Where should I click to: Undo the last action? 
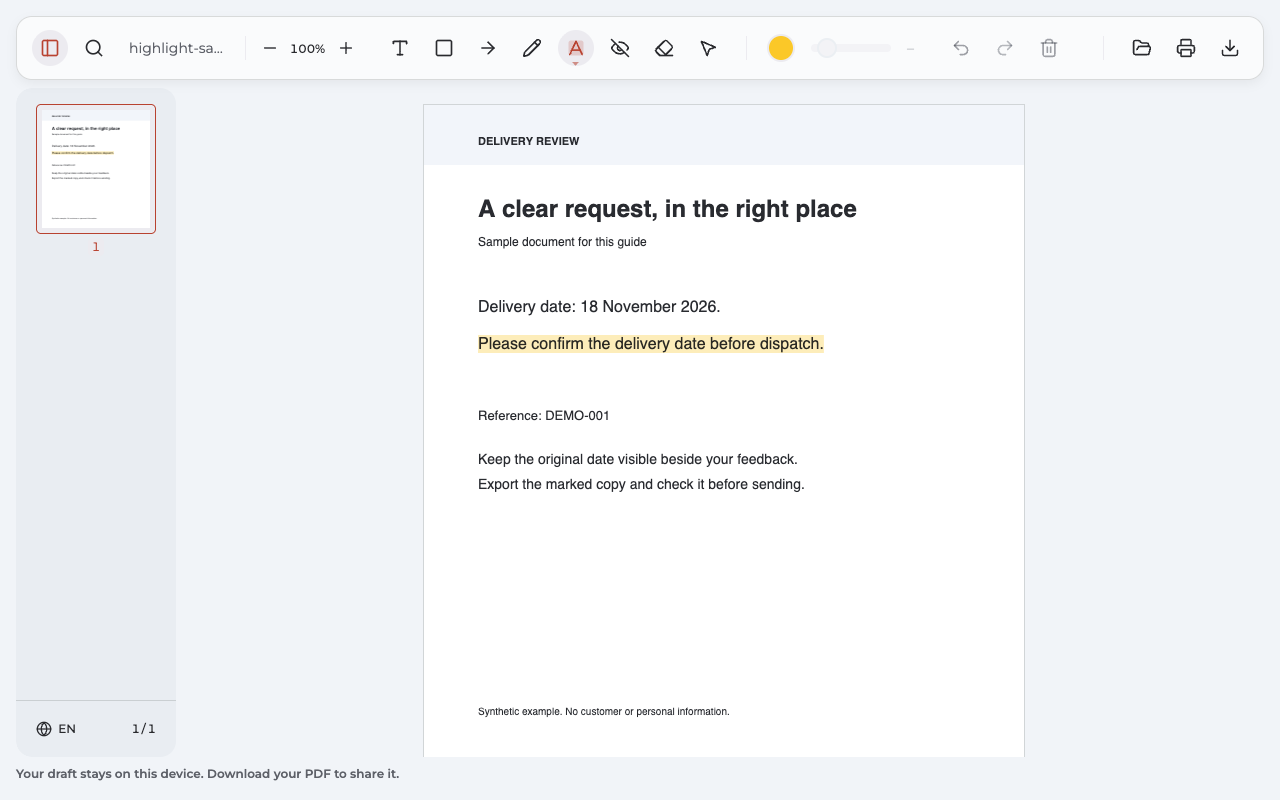click(x=961, y=48)
